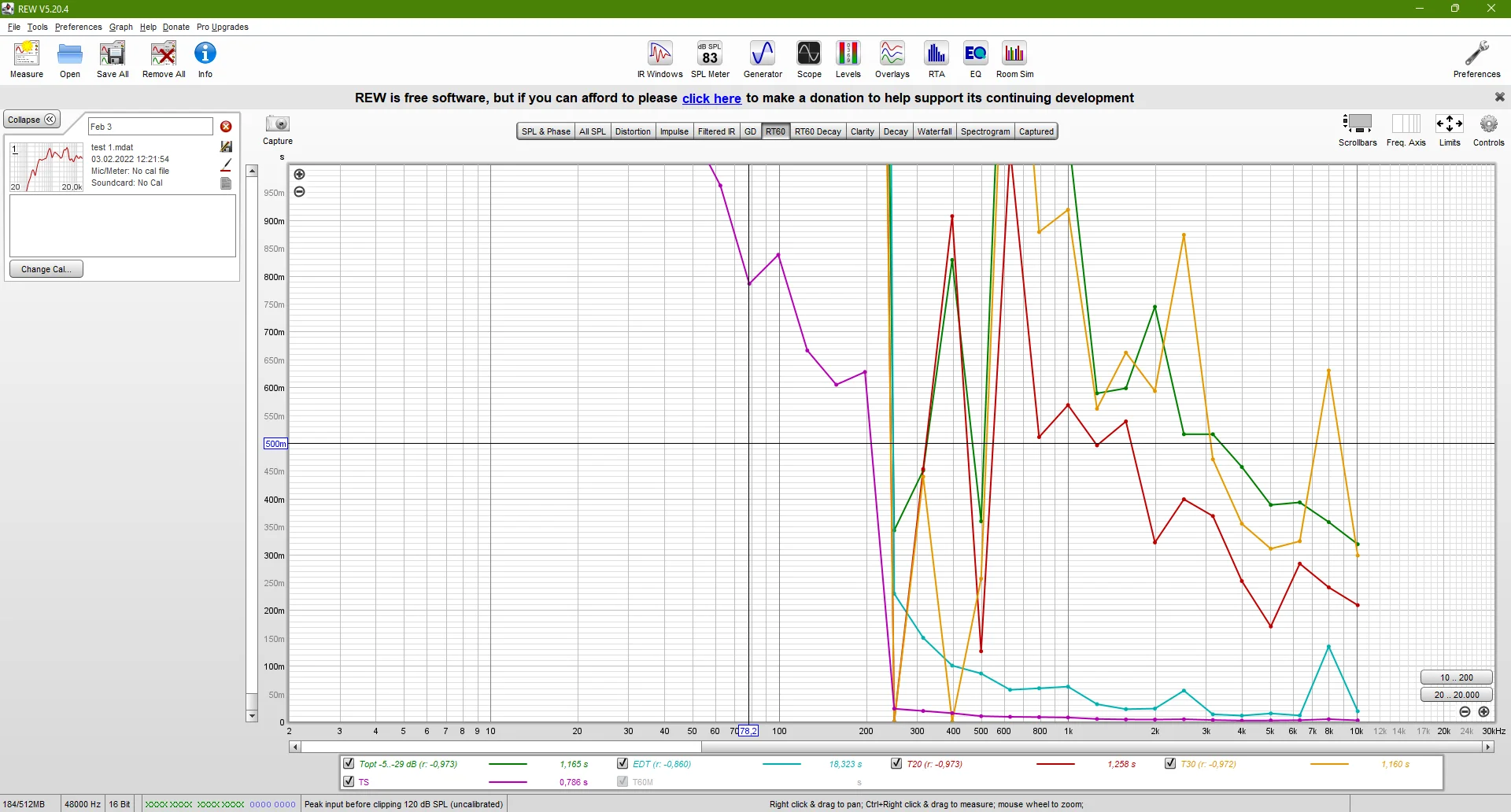Set frequency range to 10 .. 200
Viewport: 1511px width, 812px height.
pyautogui.click(x=1457, y=677)
